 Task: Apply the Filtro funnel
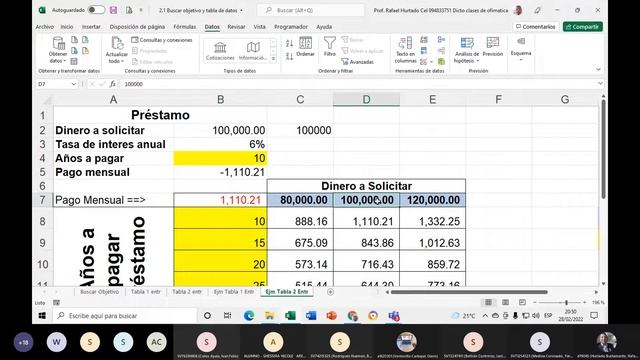[329, 47]
